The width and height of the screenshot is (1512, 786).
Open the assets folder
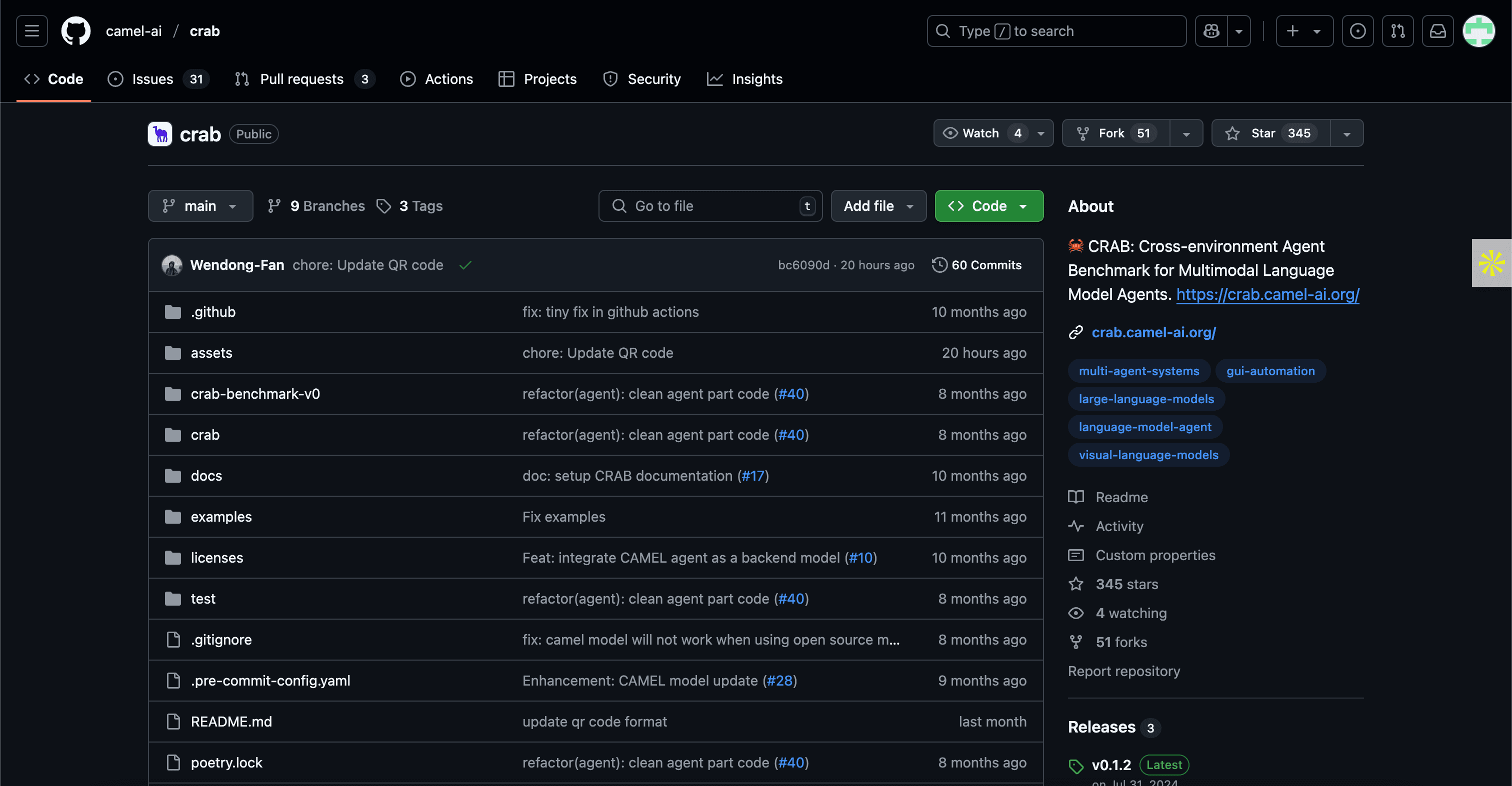coord(211,353)
